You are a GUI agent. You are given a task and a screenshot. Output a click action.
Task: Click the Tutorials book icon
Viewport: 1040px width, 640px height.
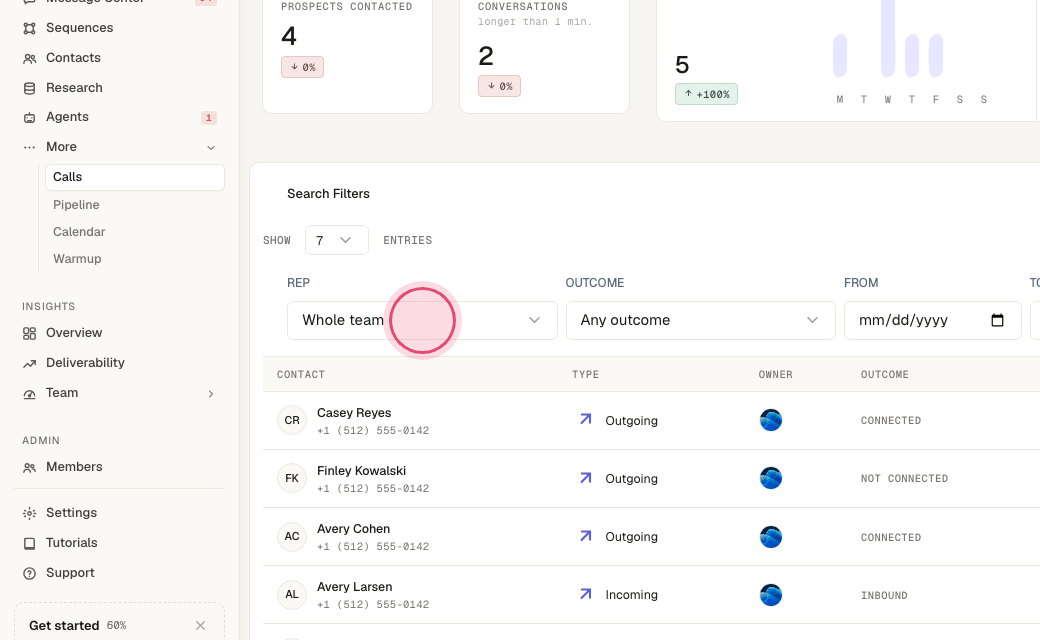click(29, 544)
